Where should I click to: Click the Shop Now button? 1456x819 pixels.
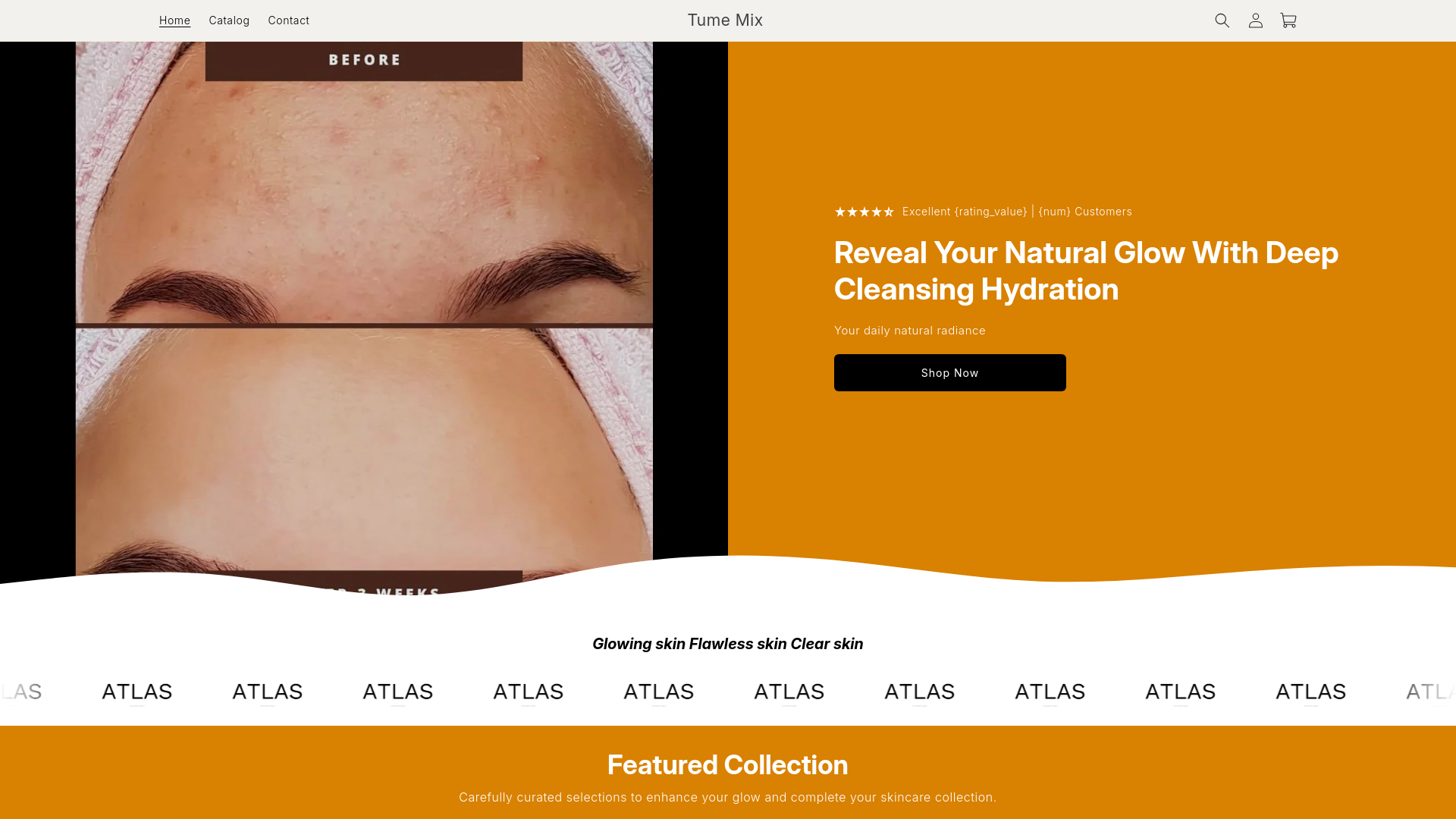point(949,372)
